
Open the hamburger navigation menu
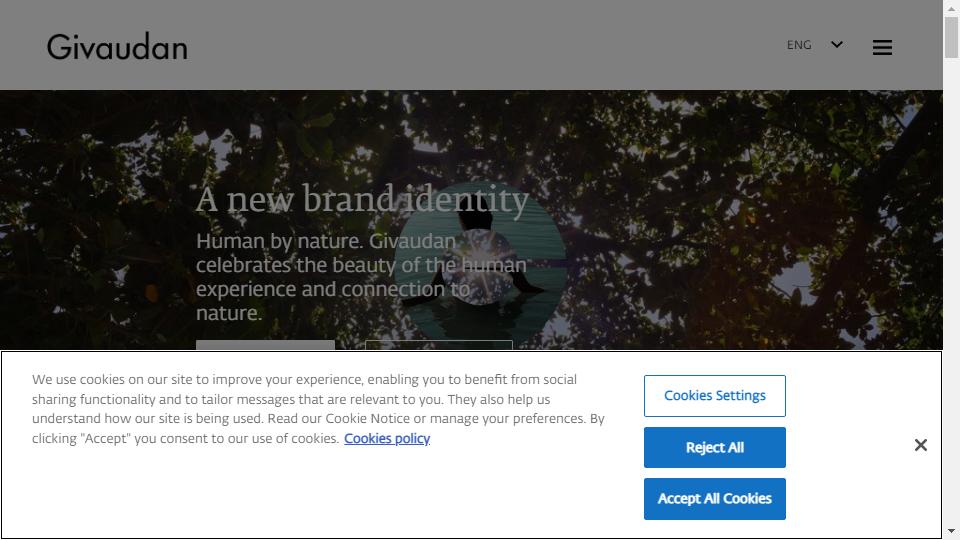(882, 47)
